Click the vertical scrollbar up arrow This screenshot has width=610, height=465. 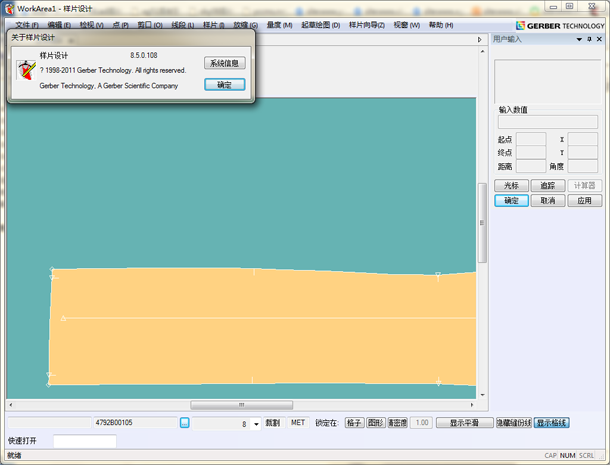point(482,51)
